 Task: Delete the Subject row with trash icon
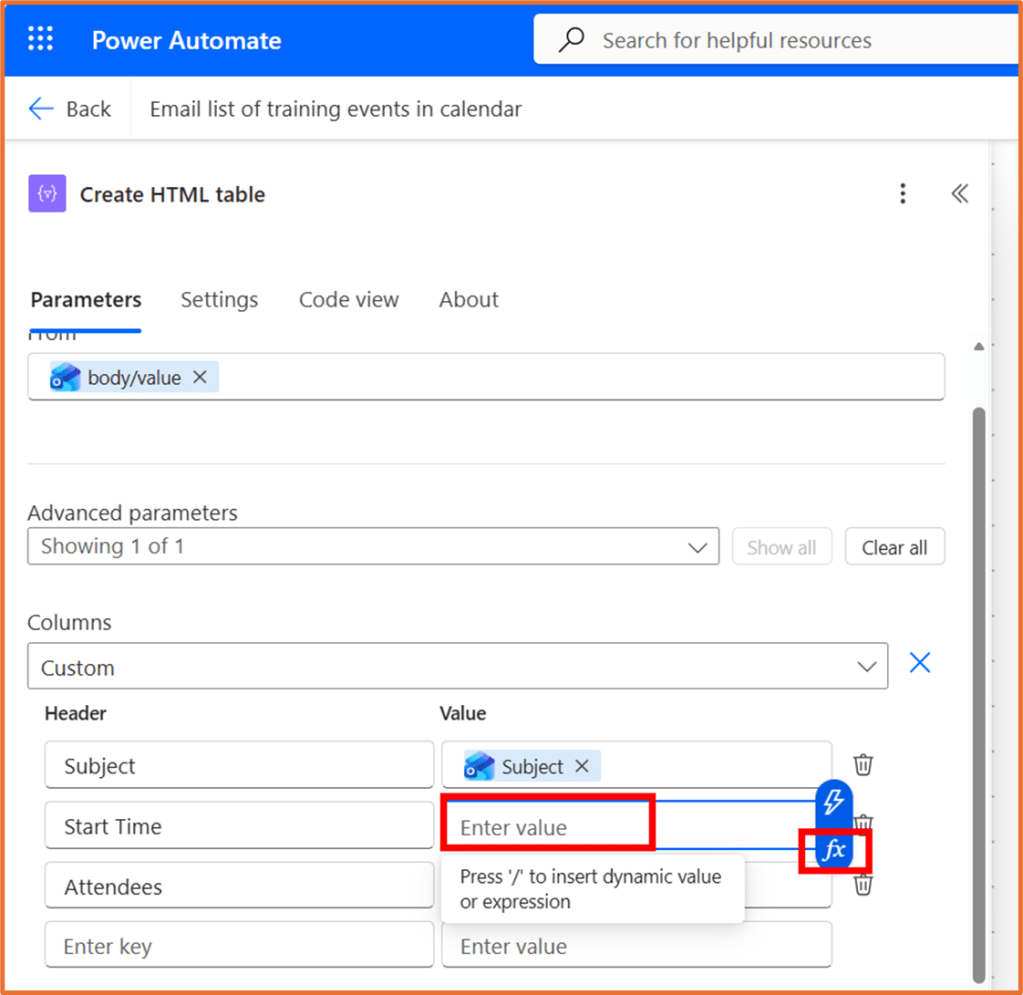[863, 765]
